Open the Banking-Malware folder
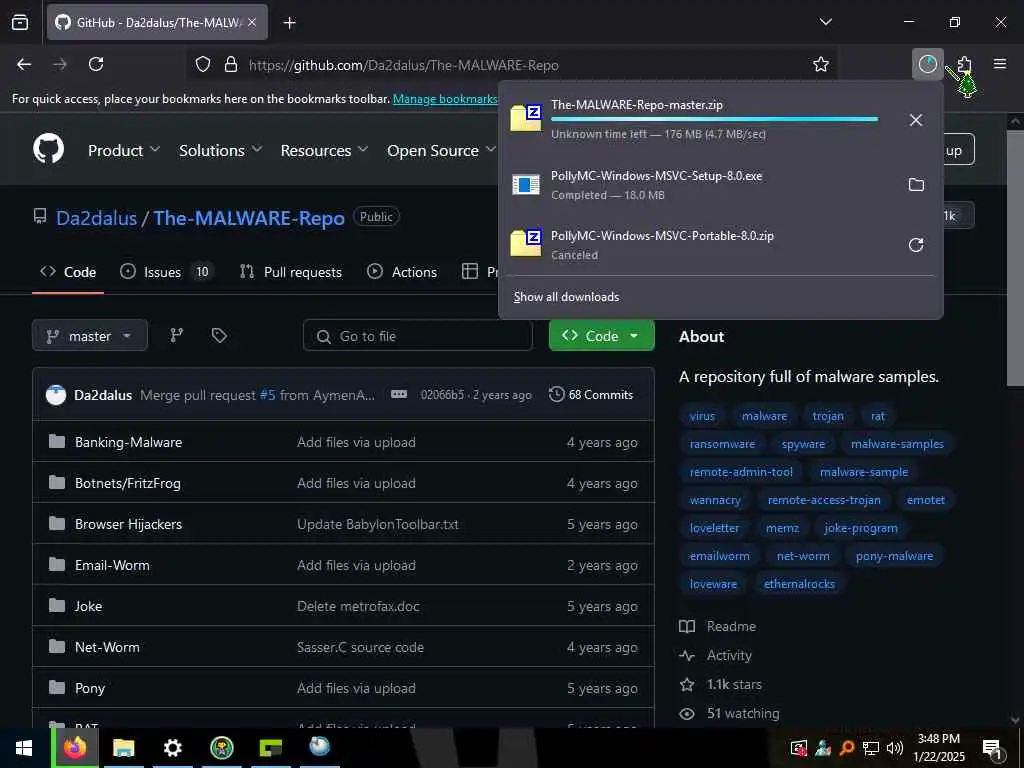The width and height of the screenshot is (1024, 768). 129,443
